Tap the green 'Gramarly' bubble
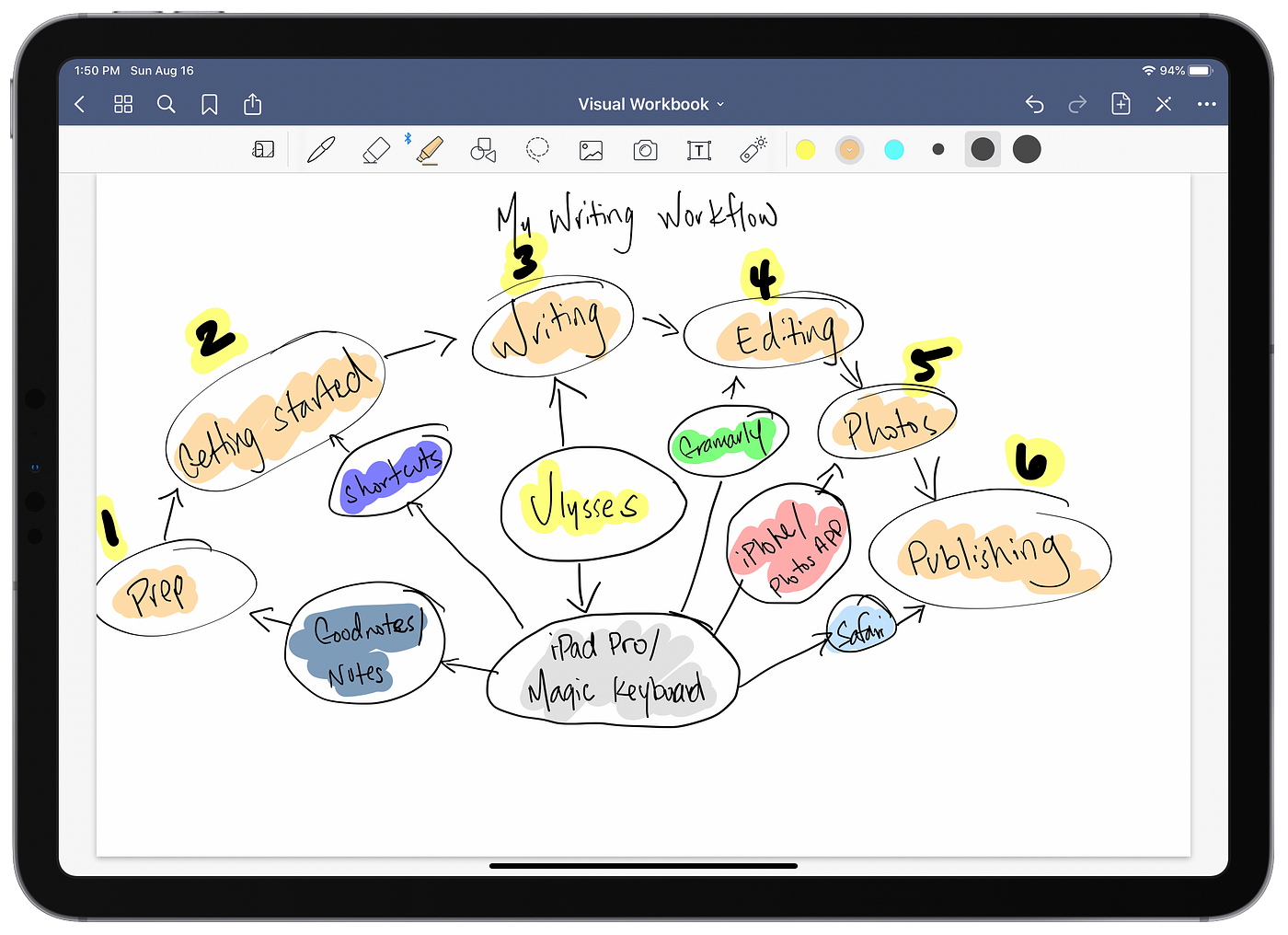The width and height of the screenshot is (1288, 935). point(728,441)
